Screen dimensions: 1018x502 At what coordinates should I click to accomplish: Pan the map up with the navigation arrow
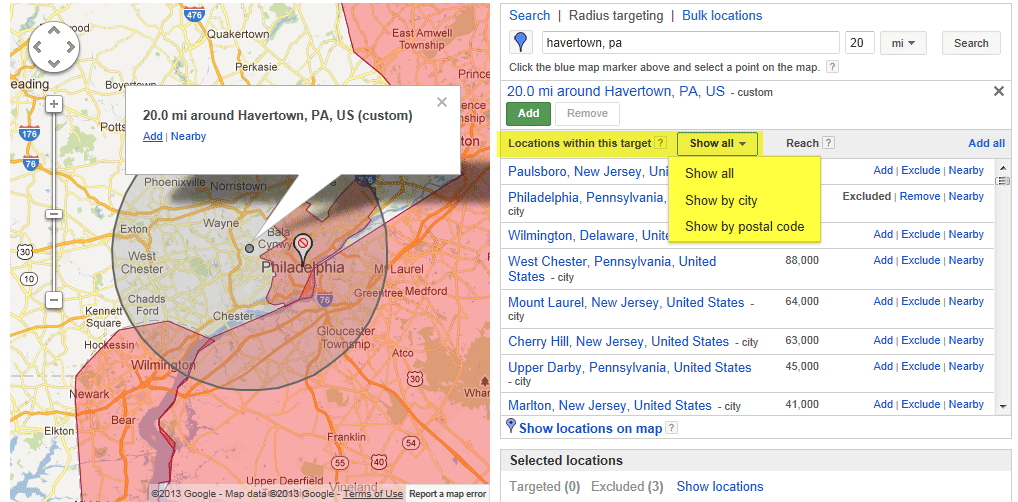(55, 30)
